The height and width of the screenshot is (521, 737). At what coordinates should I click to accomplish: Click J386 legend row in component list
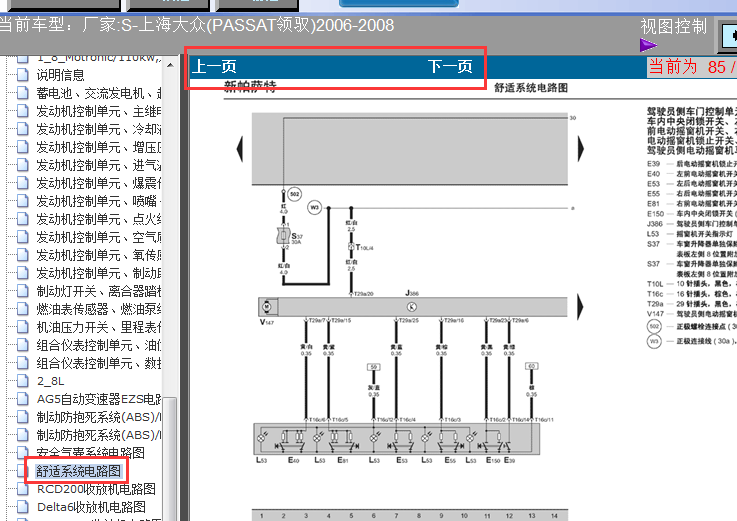click(692, 224)
